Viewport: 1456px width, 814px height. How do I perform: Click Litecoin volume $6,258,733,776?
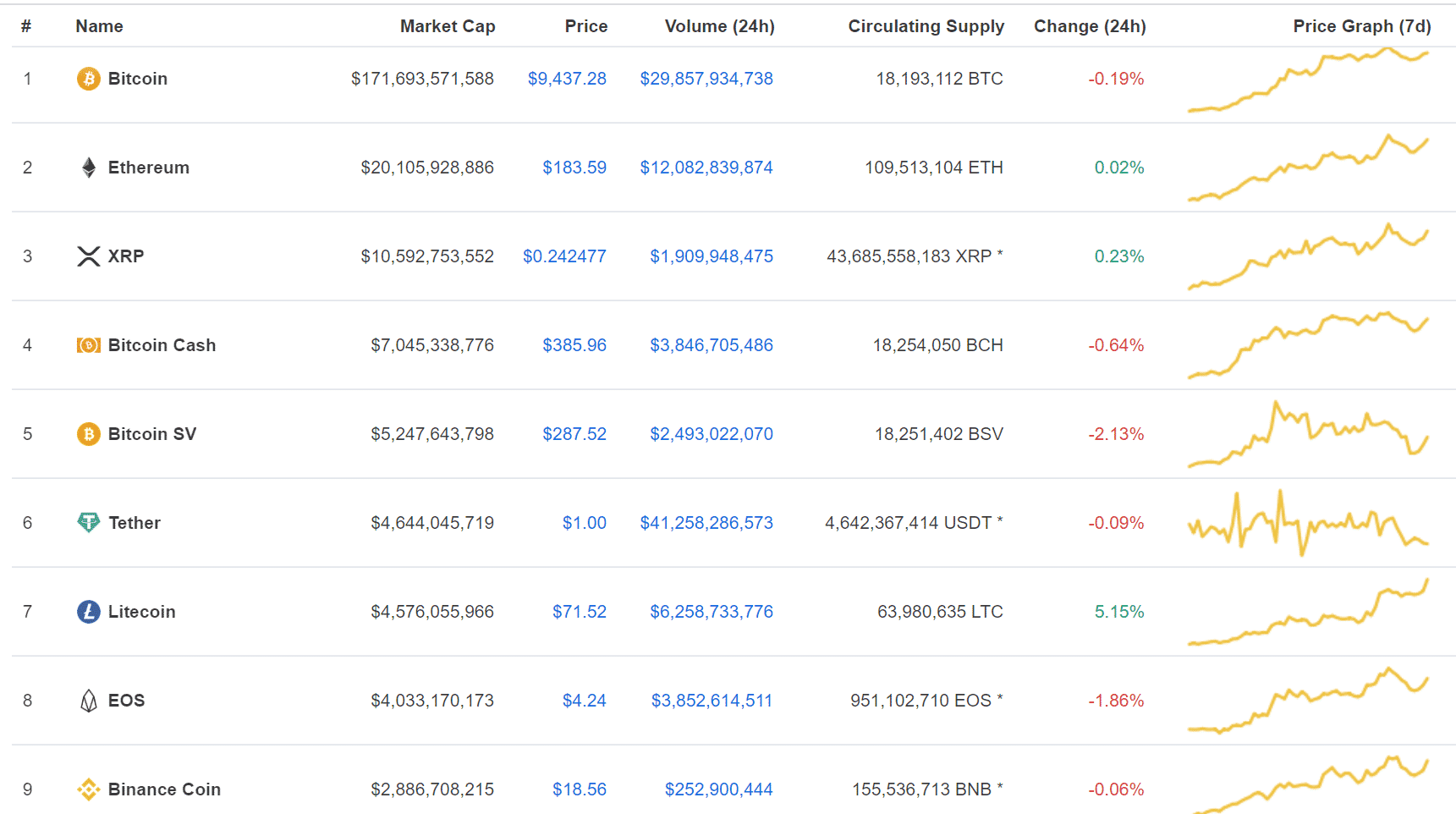(x=712, y=612)
